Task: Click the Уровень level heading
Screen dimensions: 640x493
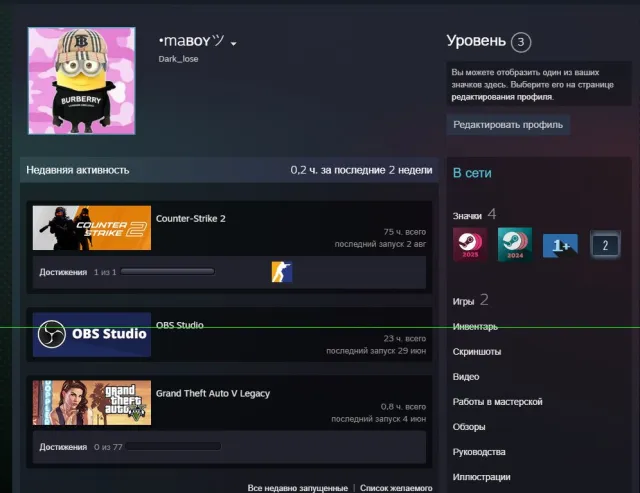Action: pyautogui.click(x=476, y=41)
